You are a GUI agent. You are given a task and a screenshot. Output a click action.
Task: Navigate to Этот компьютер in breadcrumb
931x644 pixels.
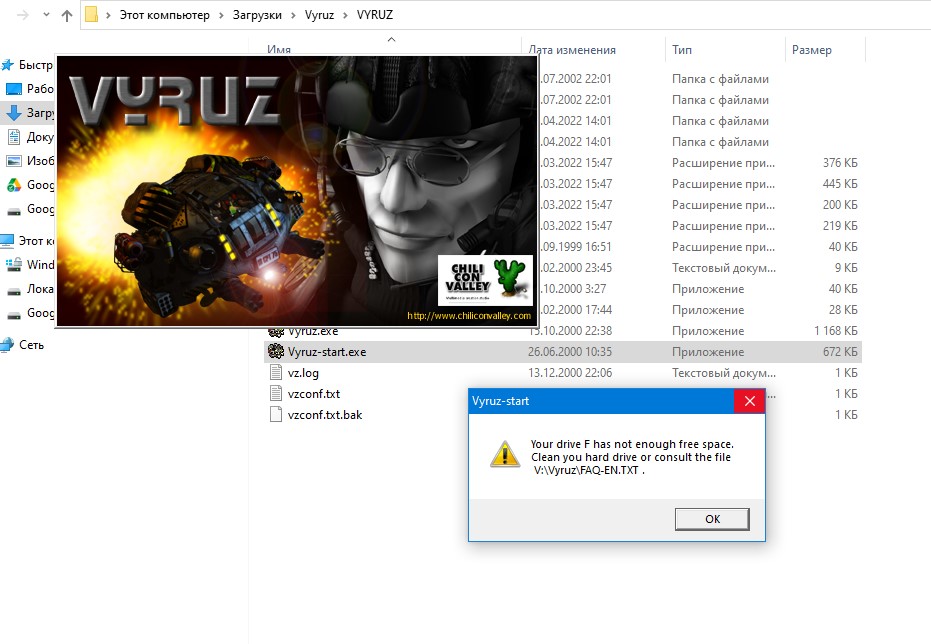pyautogui.click(x=164, y=15)
